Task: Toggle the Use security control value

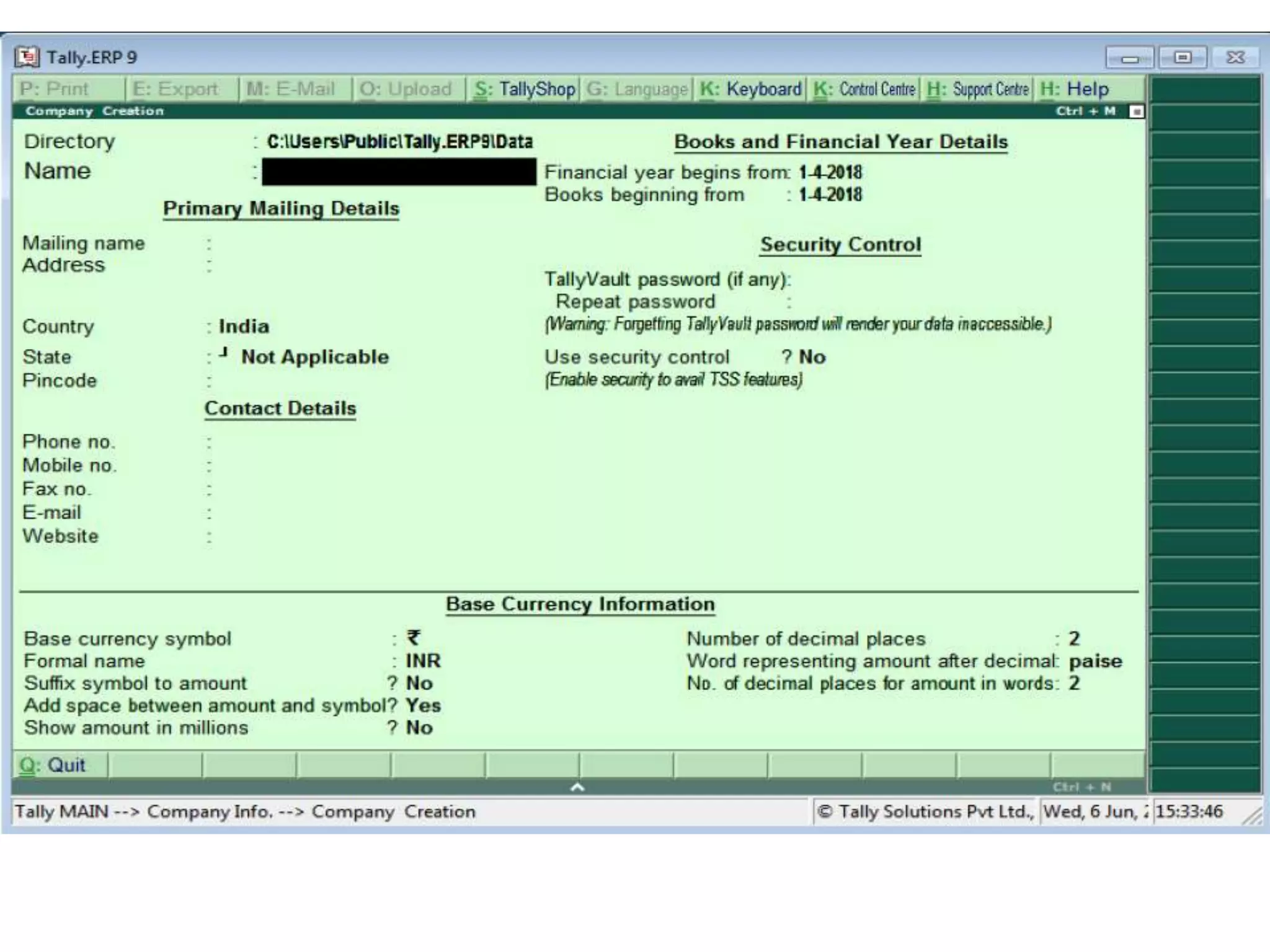Action: click(x=812, y=357)
